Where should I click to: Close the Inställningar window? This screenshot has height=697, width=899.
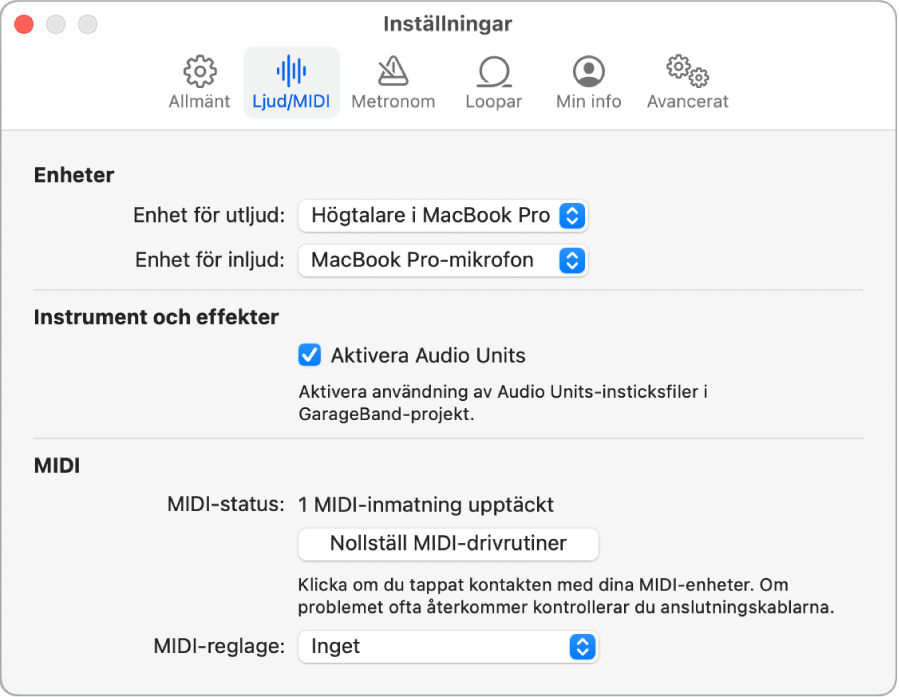23,23
